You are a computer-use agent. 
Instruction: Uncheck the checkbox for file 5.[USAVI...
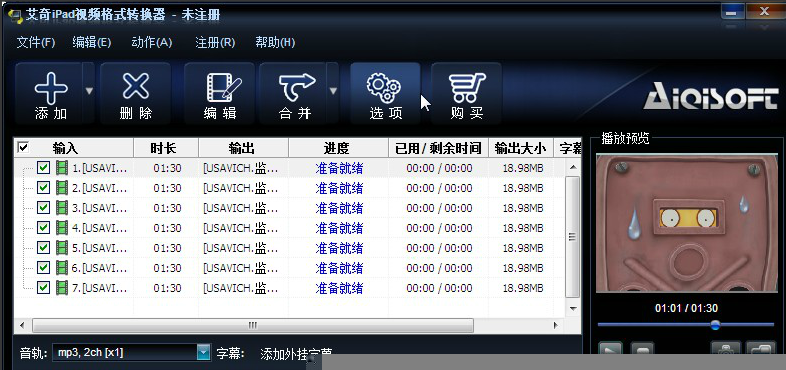tap(44, 248)
